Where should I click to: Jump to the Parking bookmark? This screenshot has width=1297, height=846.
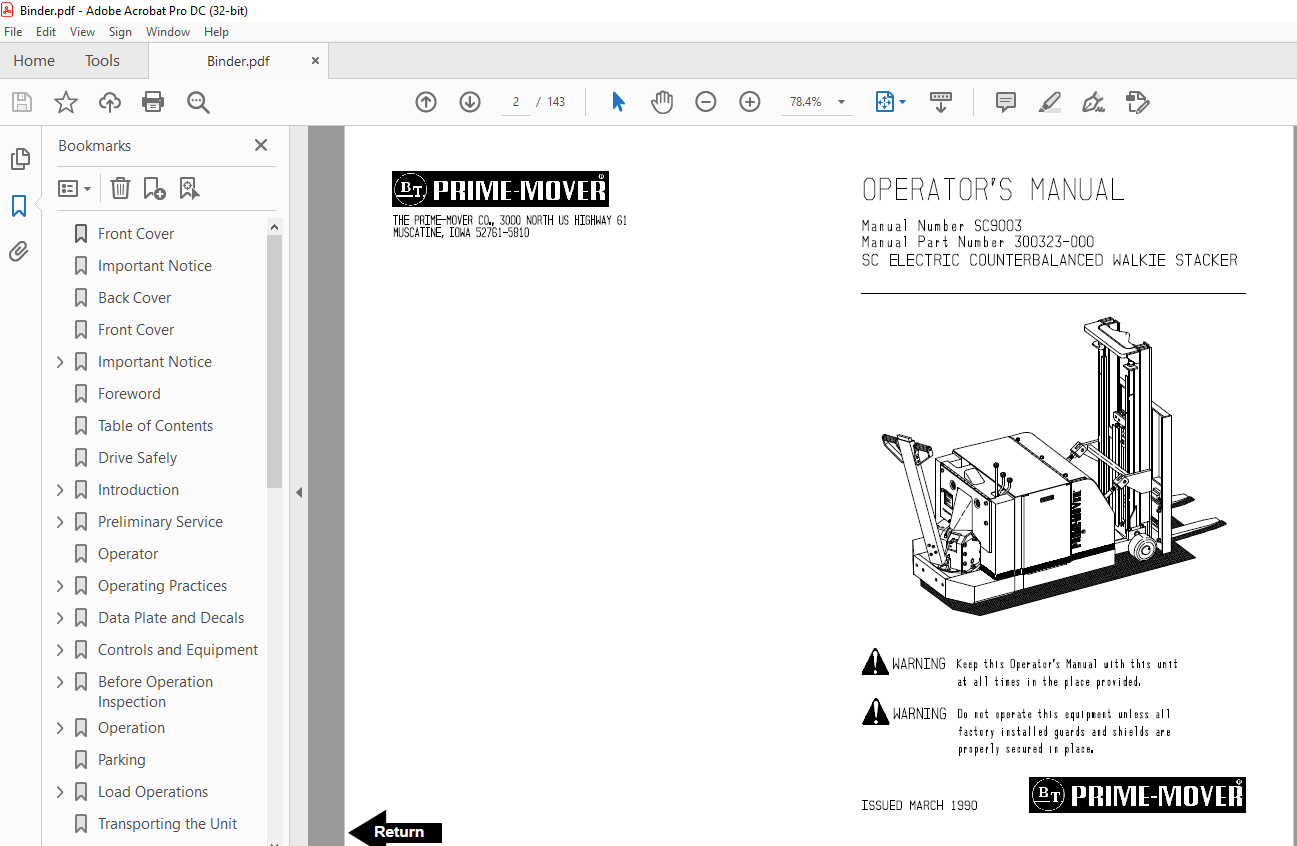click(x=122, y=760)
